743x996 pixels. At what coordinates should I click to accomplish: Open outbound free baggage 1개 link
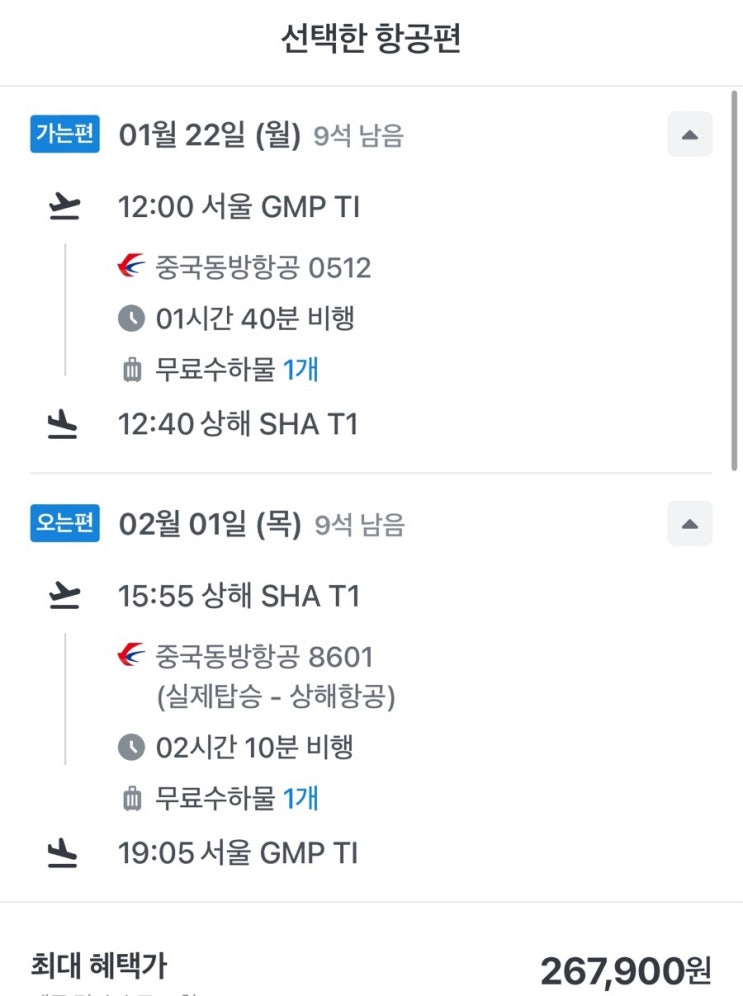300,369
